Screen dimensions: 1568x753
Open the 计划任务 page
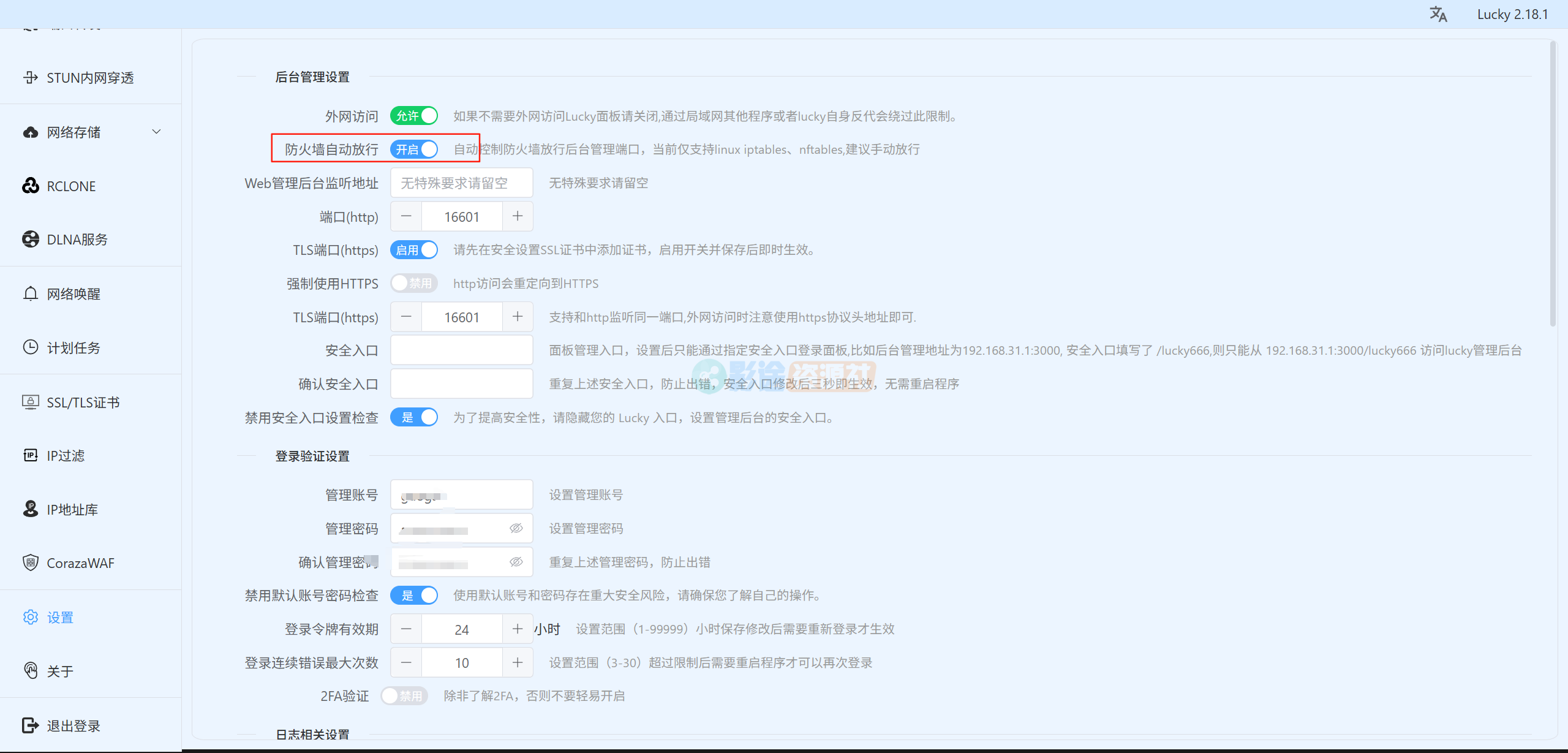73,347
